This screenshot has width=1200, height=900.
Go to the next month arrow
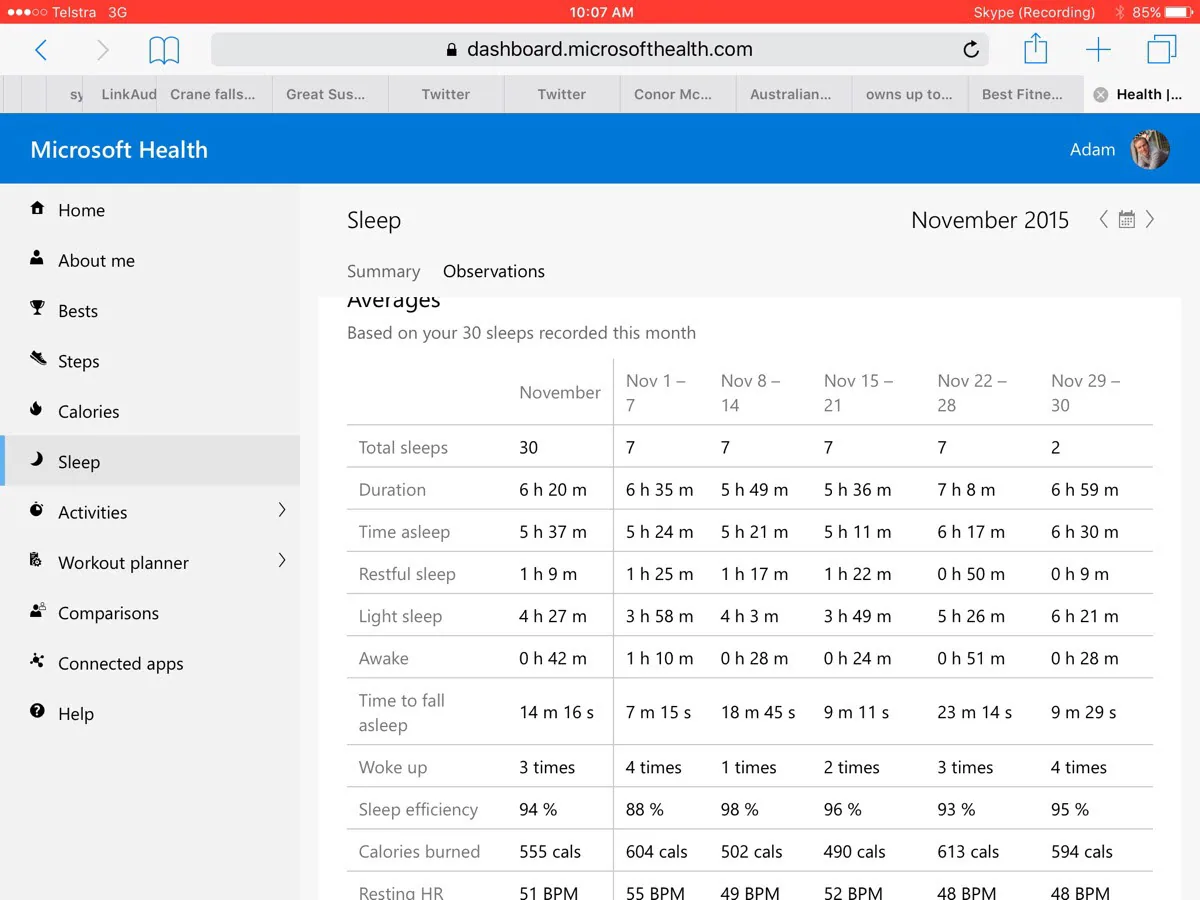tap(1150, 220)
